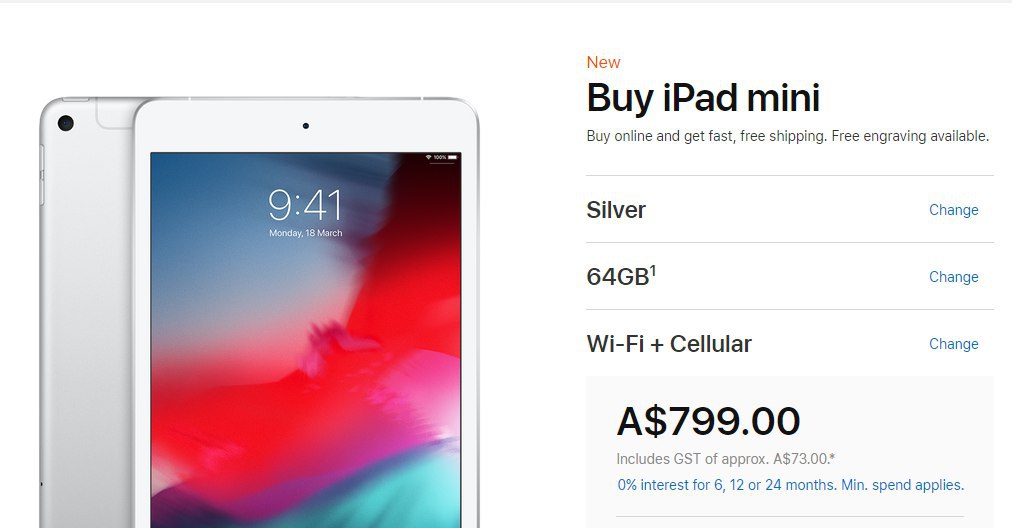This screenshot has height=528, width=1012.
Task: Click the Wi-Fi icon on iPad screen
Action: [x=428, y=157]
